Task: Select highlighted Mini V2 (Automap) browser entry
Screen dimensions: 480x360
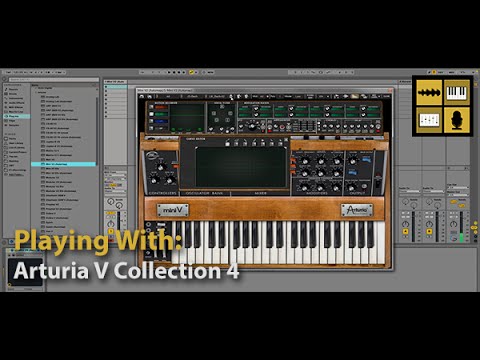Action: pos(63,164)
